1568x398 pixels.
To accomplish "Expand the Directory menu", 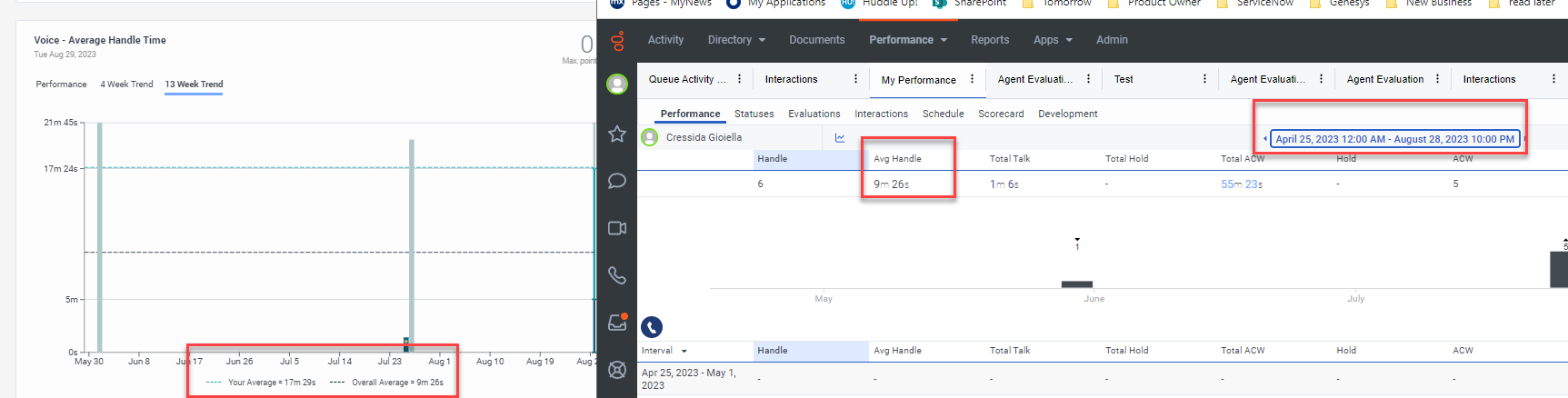I will click(736, 40).
